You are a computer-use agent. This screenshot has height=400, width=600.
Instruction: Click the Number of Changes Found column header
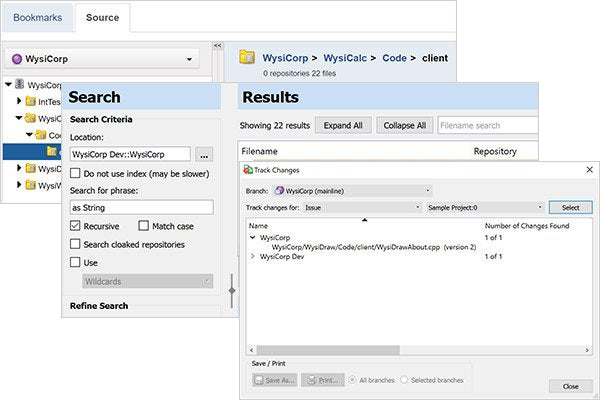(x=527, y=226)
